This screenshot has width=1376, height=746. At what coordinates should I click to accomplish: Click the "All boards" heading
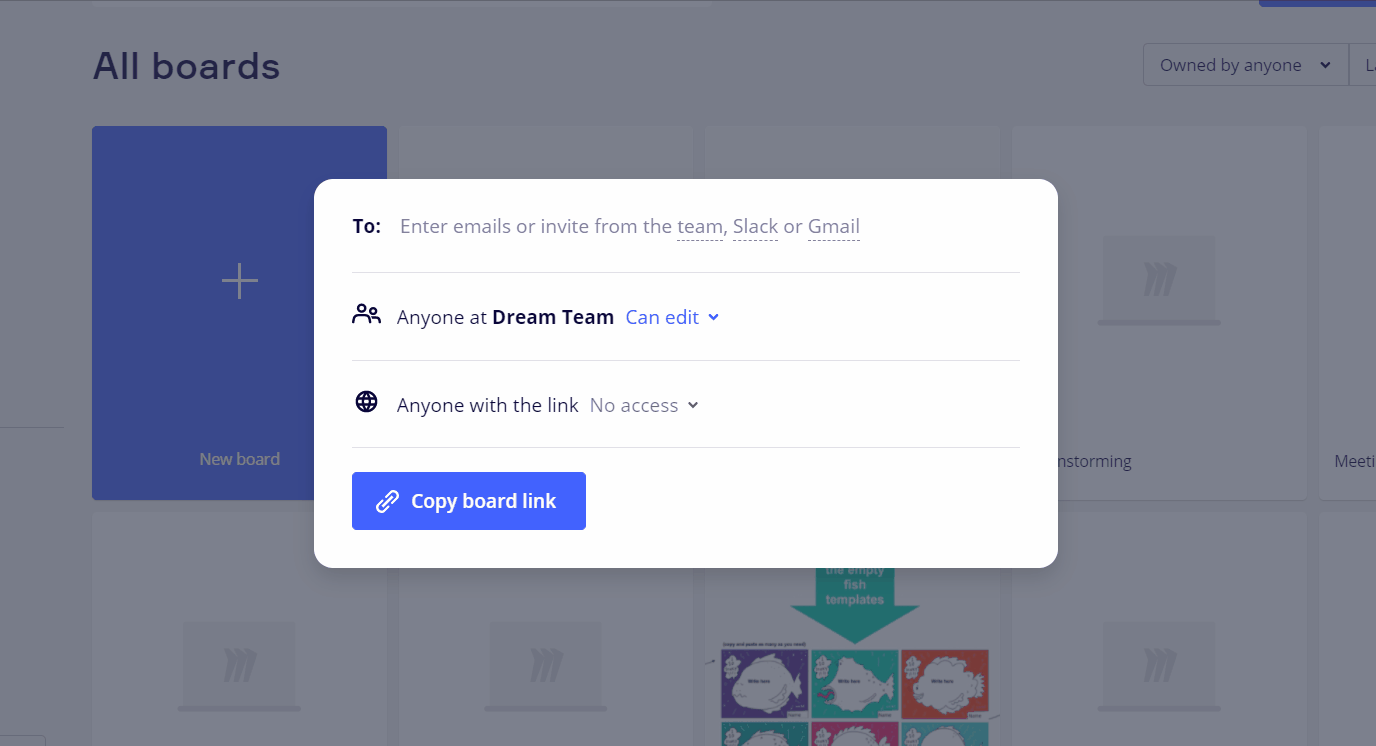tap(187, 66)
